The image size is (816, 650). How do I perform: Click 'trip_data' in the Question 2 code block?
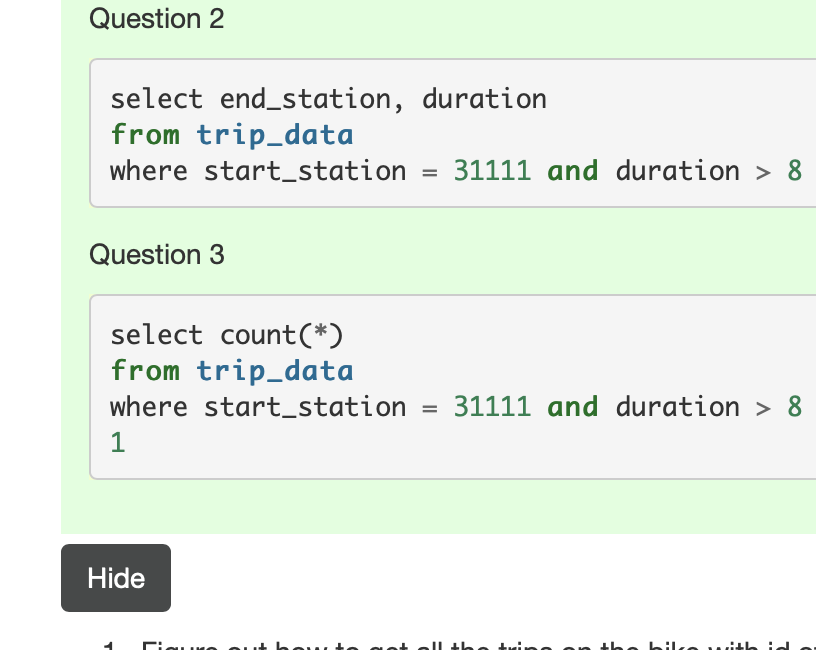[x=275, y=135]
